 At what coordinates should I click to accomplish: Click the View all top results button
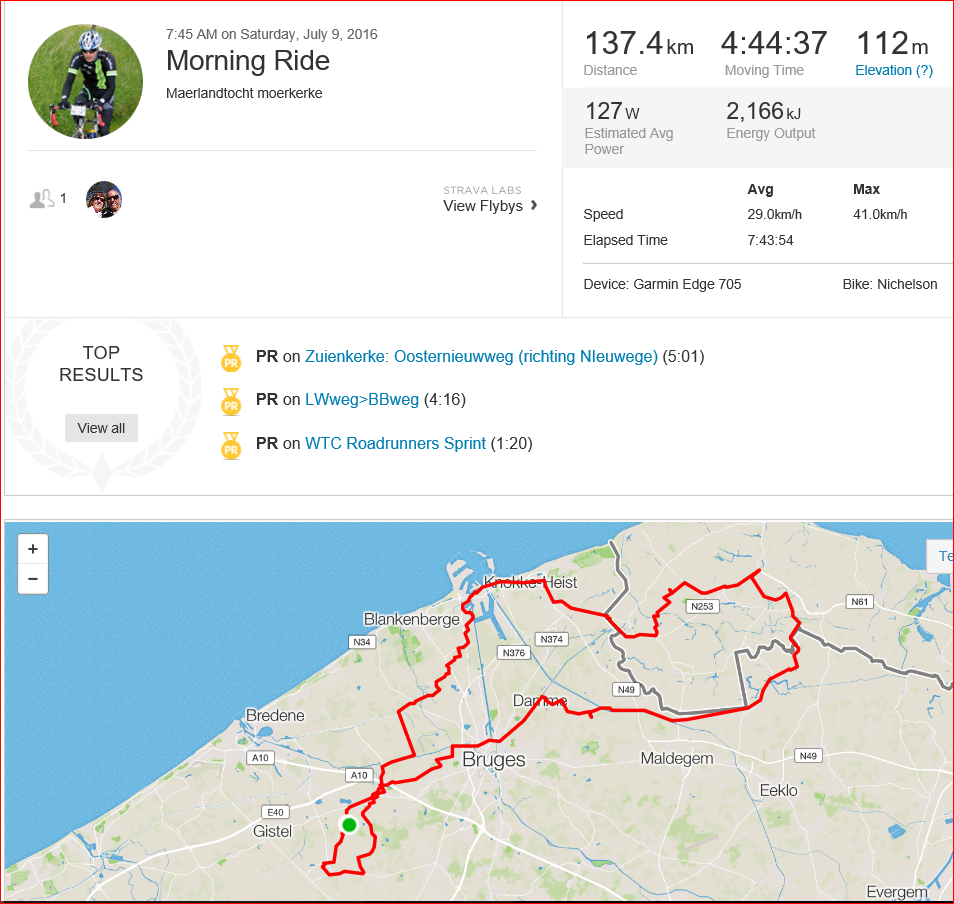point(102,428)
